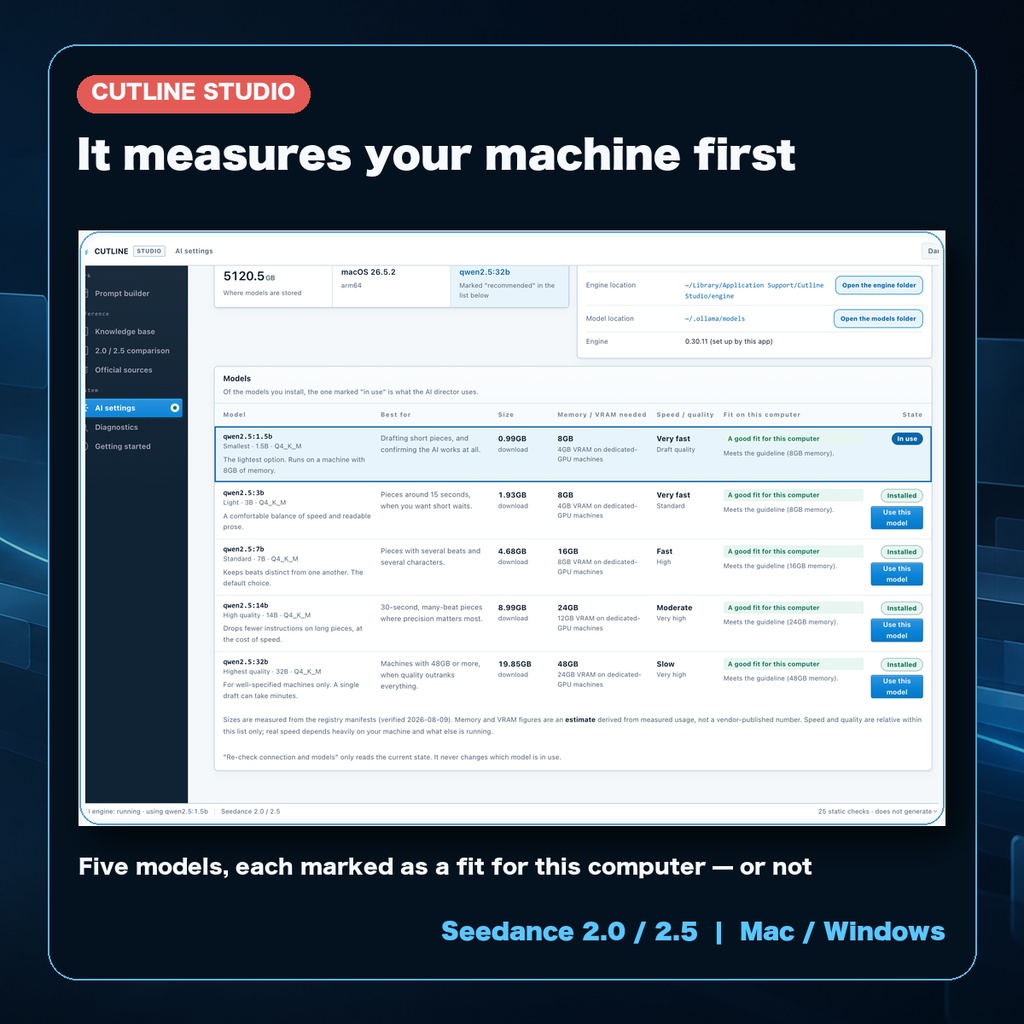Open the Prompt builder sidebar item

(x=121, y=293)
